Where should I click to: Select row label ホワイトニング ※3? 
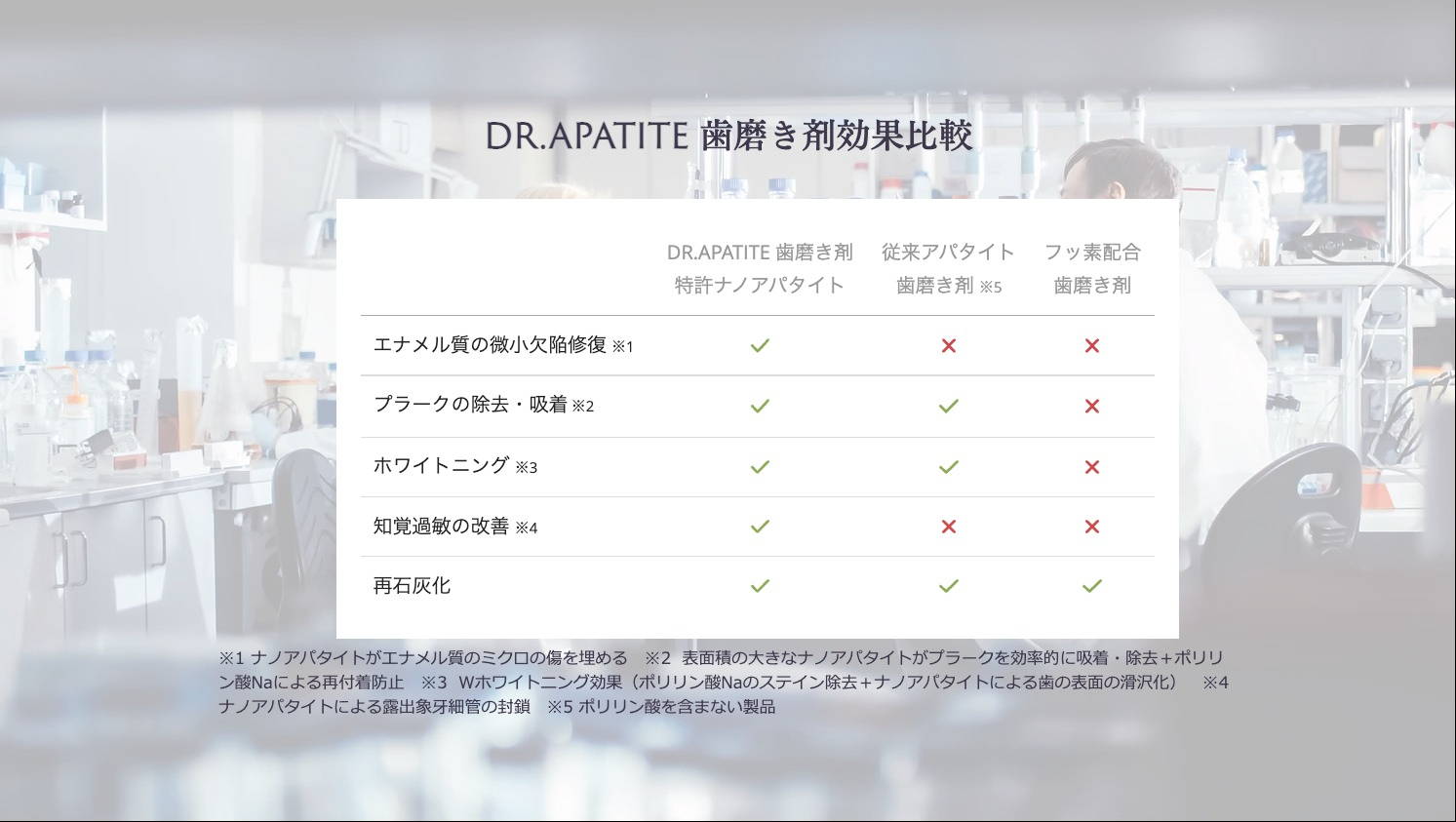455,466
